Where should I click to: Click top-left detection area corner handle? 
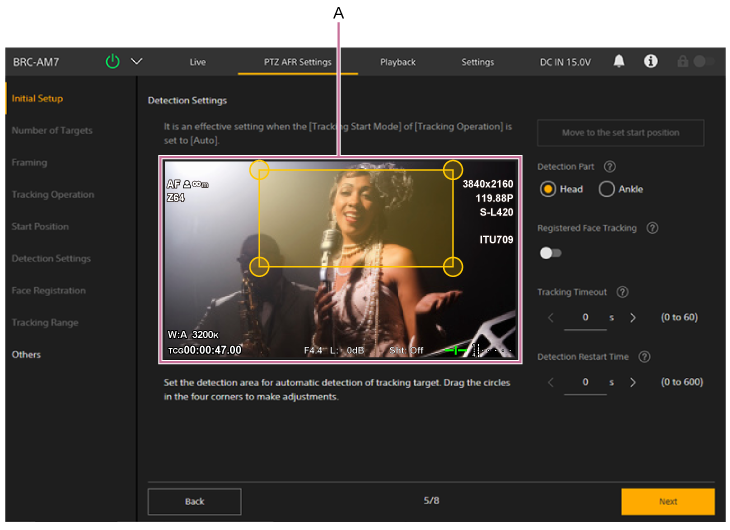[x=259, y=170]
